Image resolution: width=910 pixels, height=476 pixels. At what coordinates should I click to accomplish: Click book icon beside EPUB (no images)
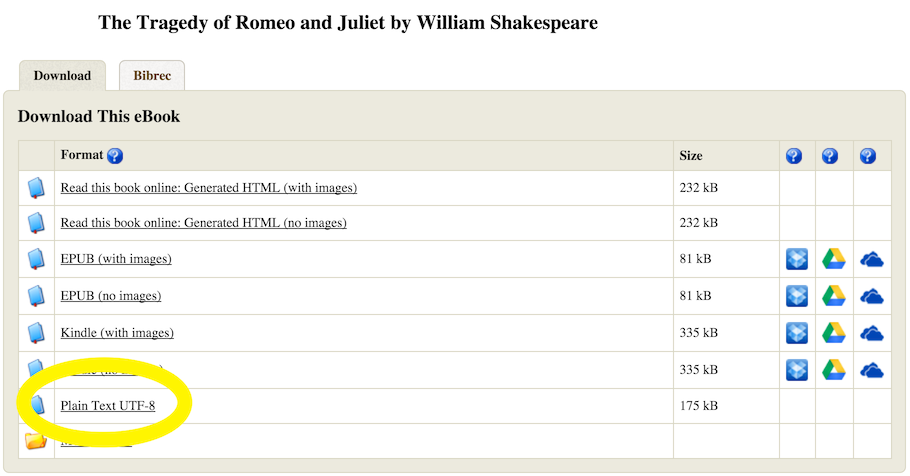click(x=36, y=296)
